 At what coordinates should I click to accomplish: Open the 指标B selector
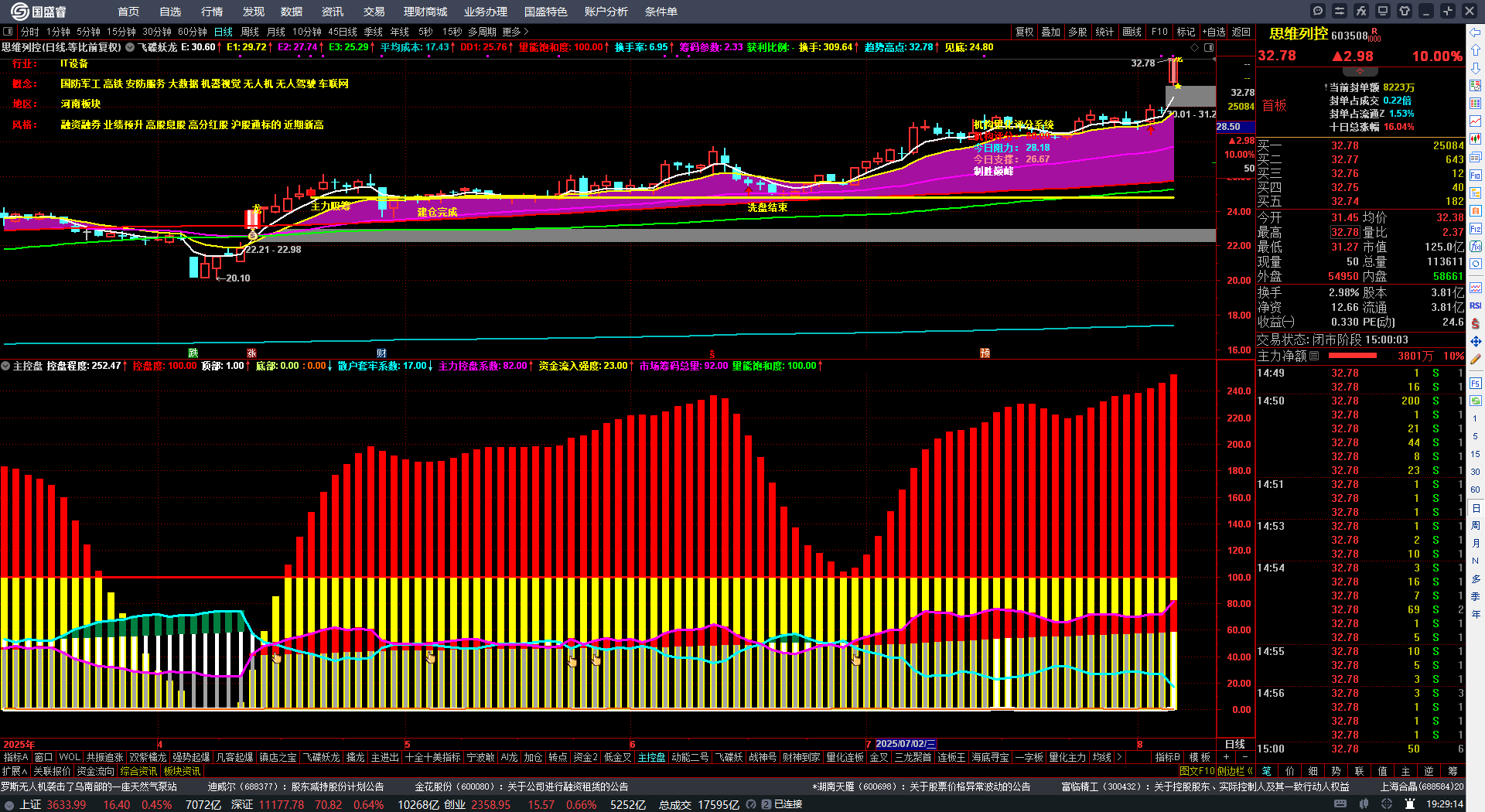point(1167,757)
